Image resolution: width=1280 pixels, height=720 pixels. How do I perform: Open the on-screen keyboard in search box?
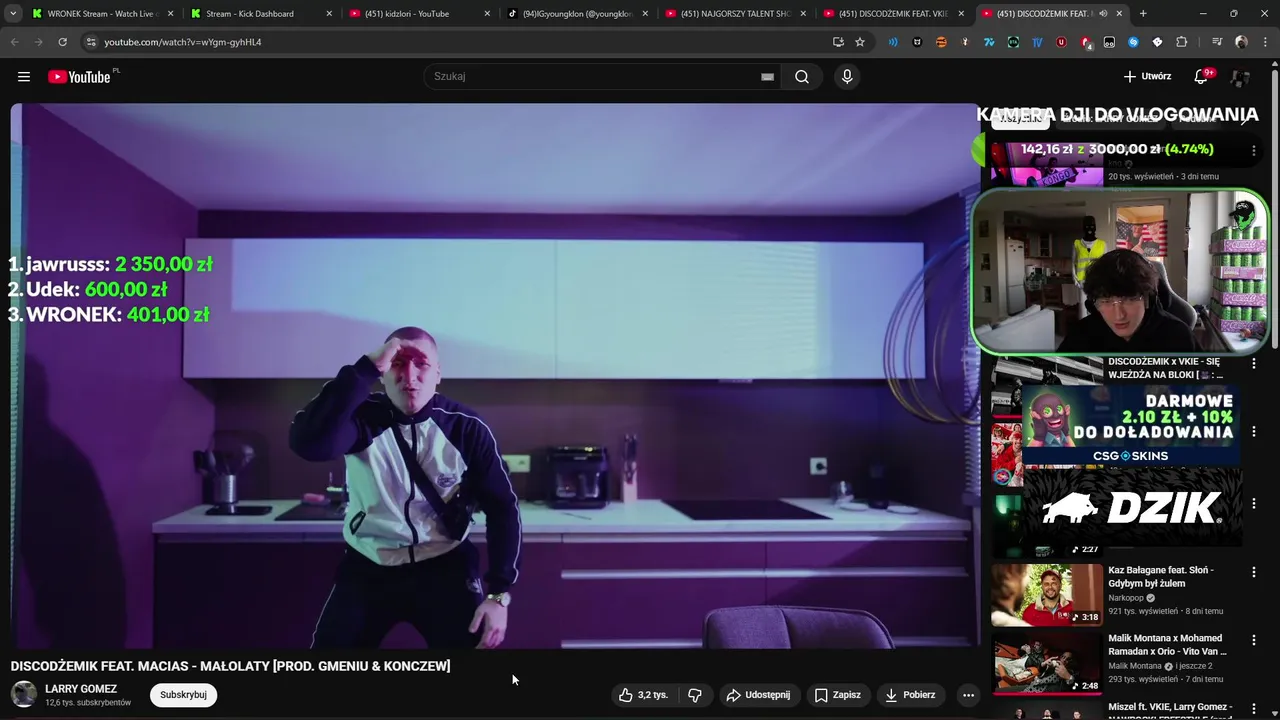767,77
